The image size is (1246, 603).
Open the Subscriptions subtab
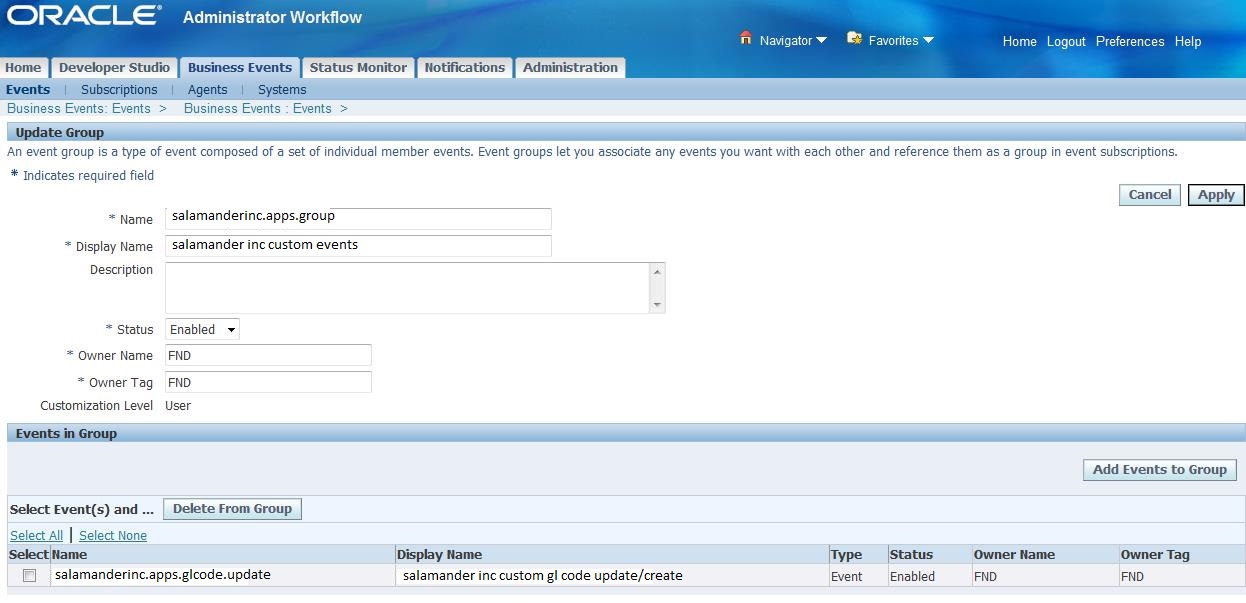(119, 89)
